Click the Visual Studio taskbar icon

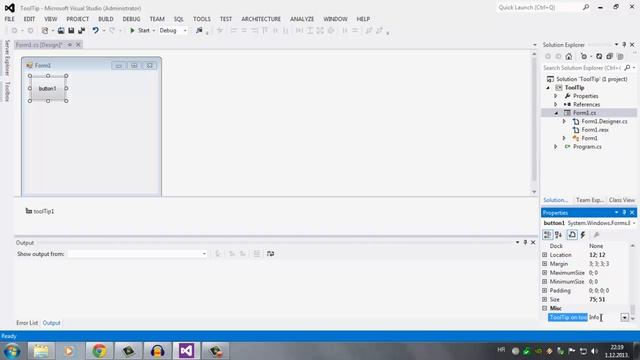pyautogui.click(x=187, y=351)
